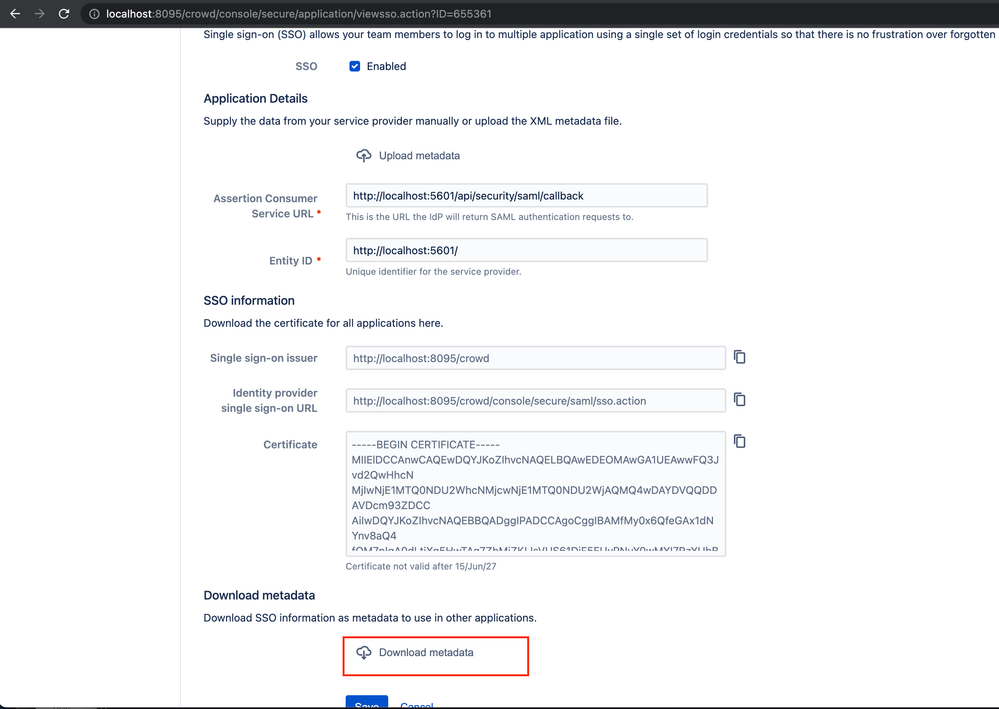This screenshot has width=999, height=709.
Task: Click the browser forward arrow
Action: click(37, 14)
